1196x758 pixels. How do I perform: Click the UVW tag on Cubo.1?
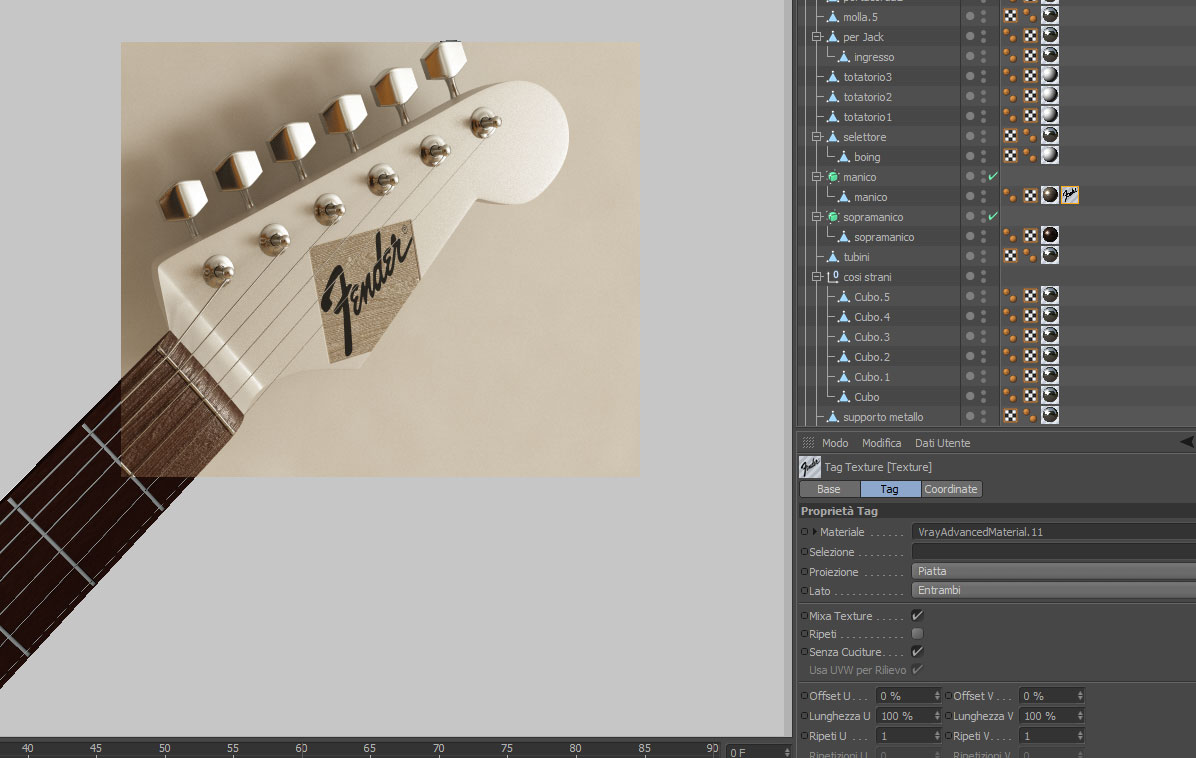1030,375
